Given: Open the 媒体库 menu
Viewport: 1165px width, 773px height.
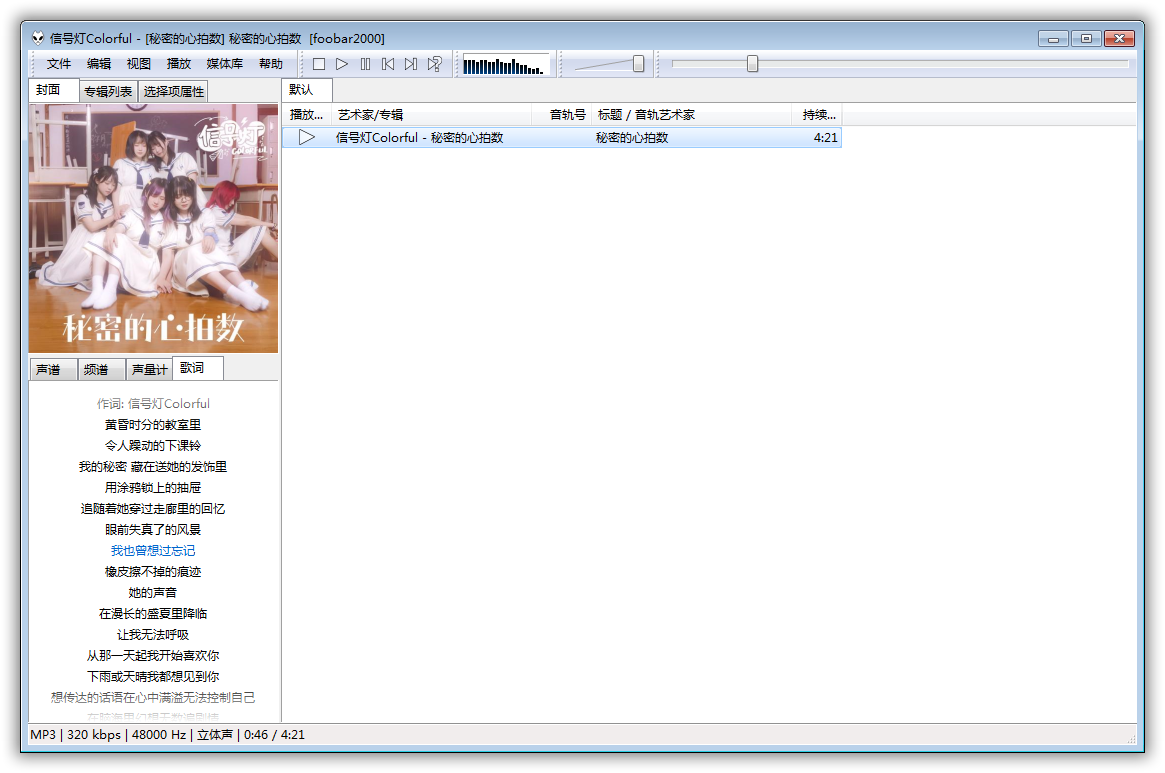Looking at the screenshot, I should (x=224, y=64).
